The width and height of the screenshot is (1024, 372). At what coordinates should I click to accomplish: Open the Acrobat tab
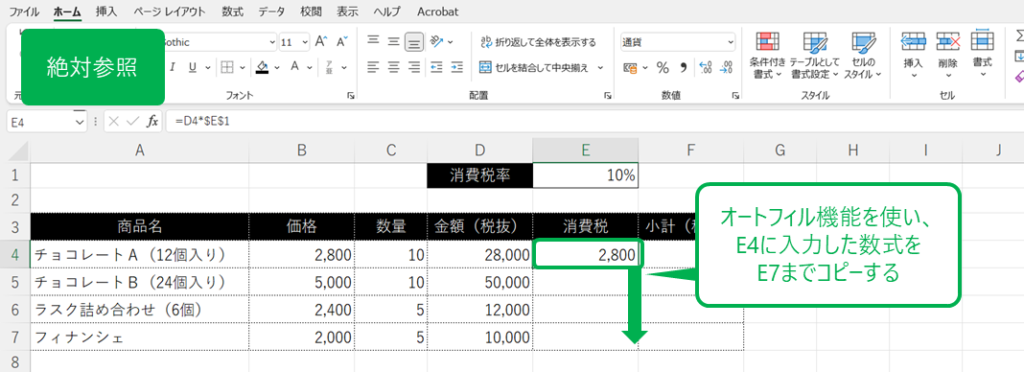(x=438, y=12)
